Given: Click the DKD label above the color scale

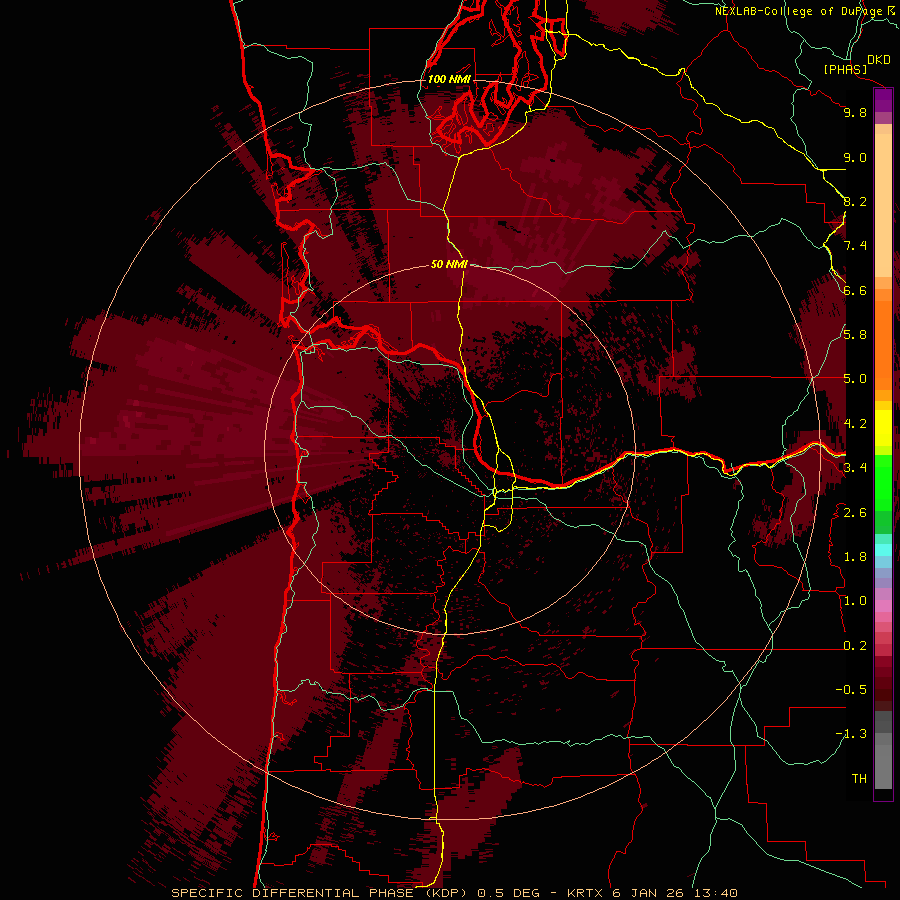Looking at the screenshot, I should (x=879, y=60).
